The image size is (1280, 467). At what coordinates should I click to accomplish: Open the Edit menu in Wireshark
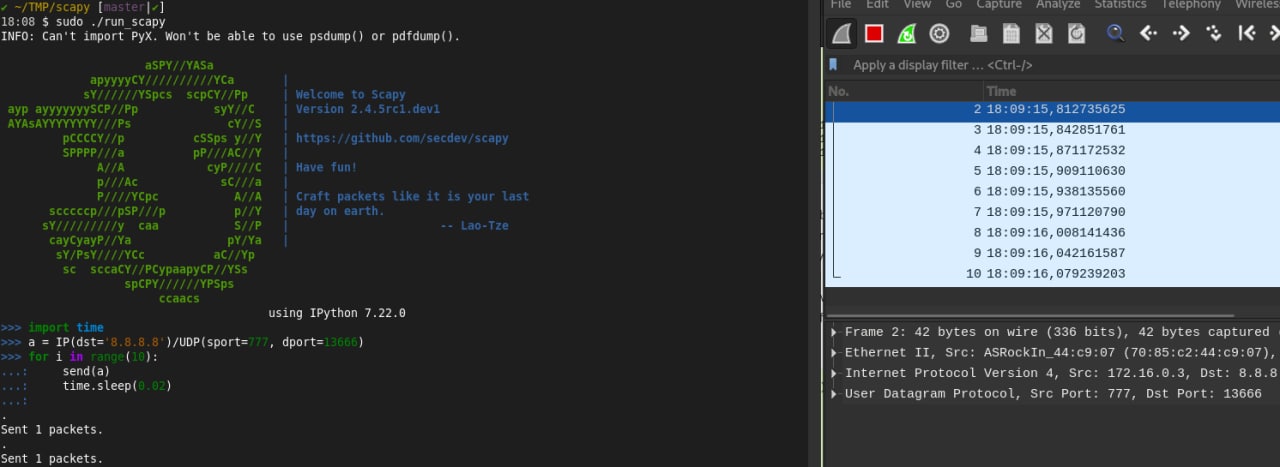click(879, 5)
